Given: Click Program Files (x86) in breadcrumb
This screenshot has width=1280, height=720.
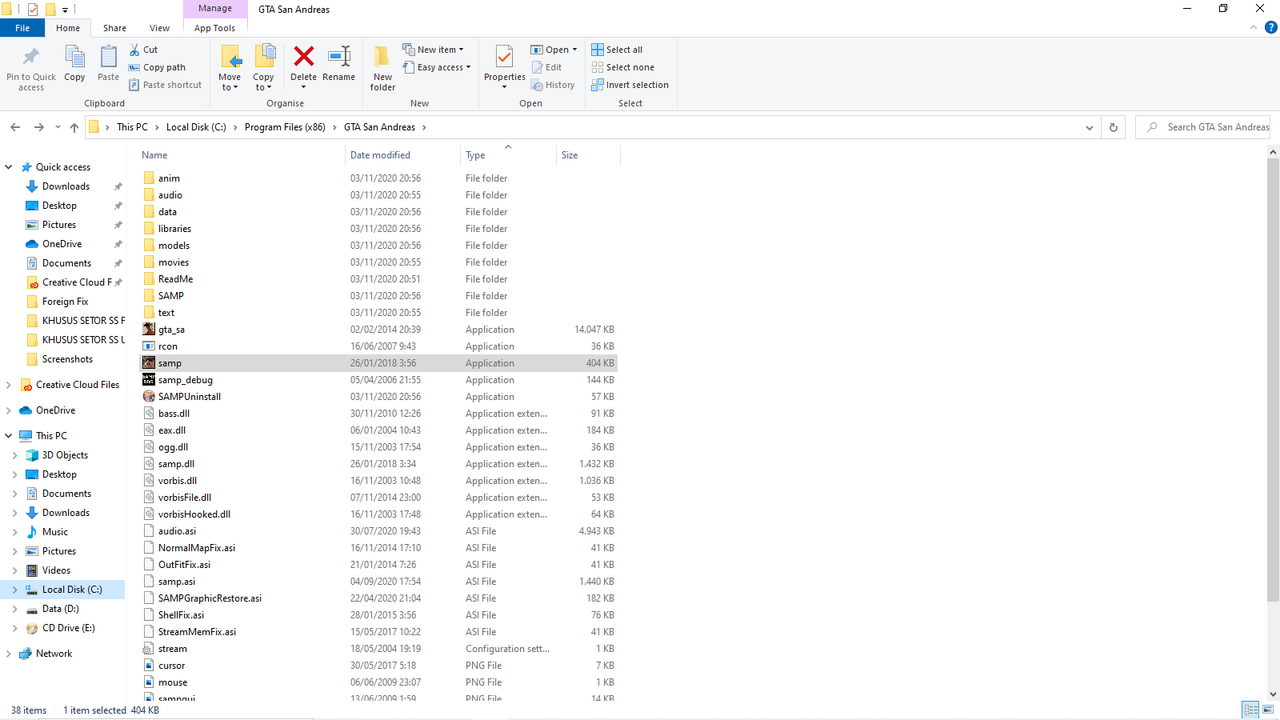Looking at the screenshot, I should (x=285, y=127).
